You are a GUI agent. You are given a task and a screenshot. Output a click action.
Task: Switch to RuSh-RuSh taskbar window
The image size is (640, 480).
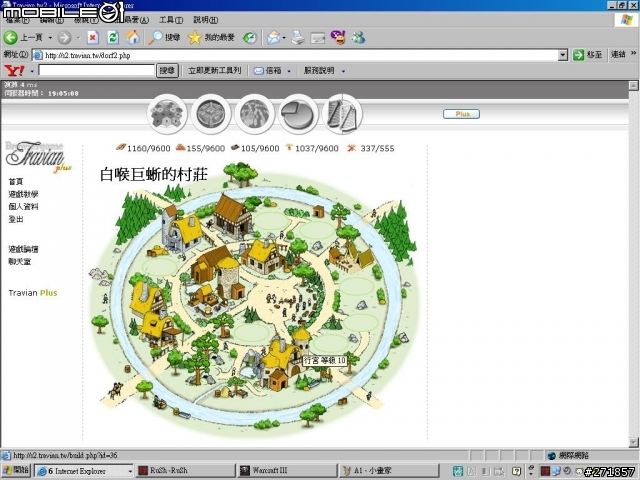click(x=186, y=471)
